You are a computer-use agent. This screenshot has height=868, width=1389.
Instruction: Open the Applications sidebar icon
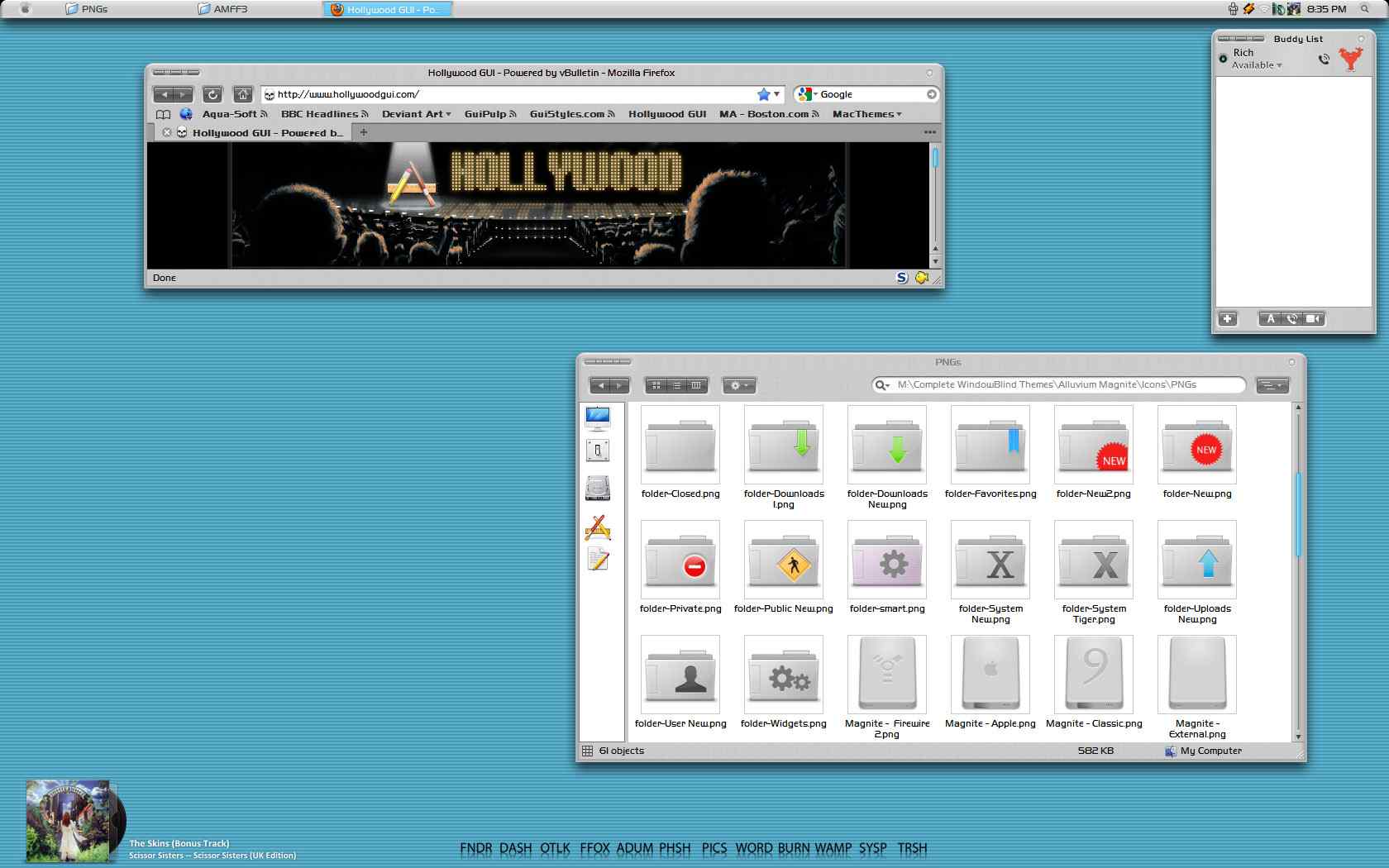pos(598,527)
